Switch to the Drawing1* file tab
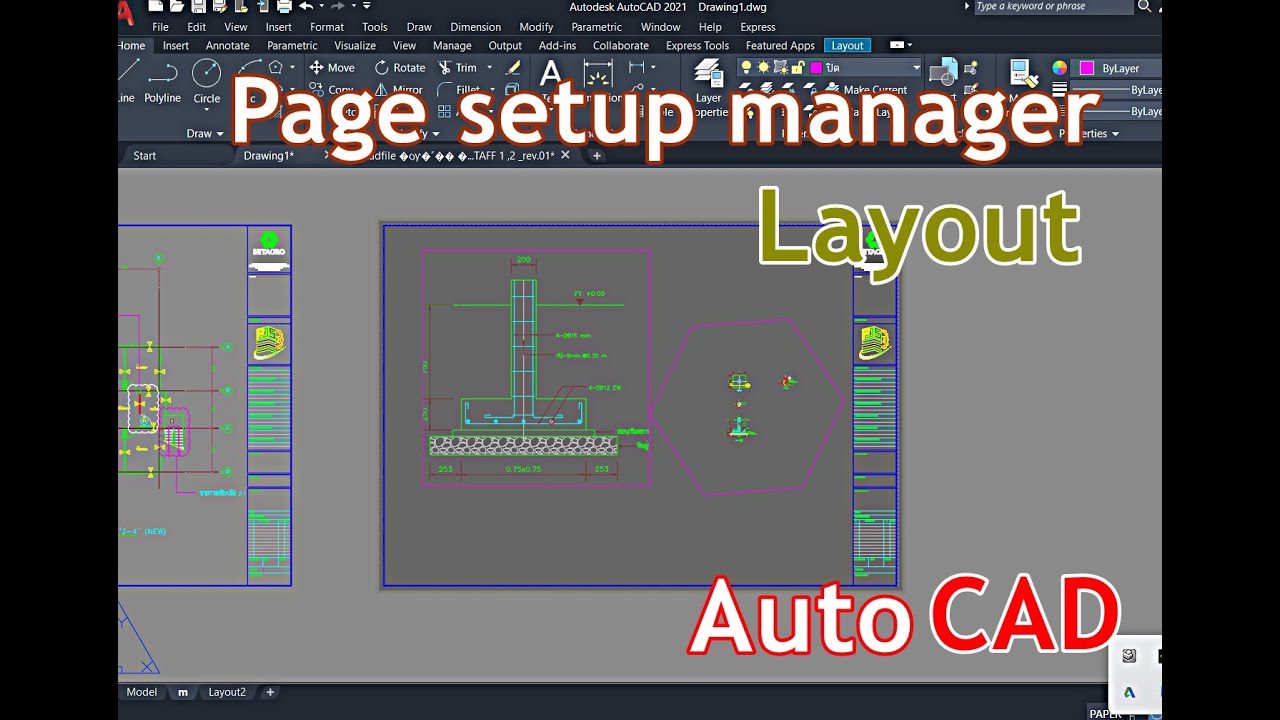 point(269,155)
